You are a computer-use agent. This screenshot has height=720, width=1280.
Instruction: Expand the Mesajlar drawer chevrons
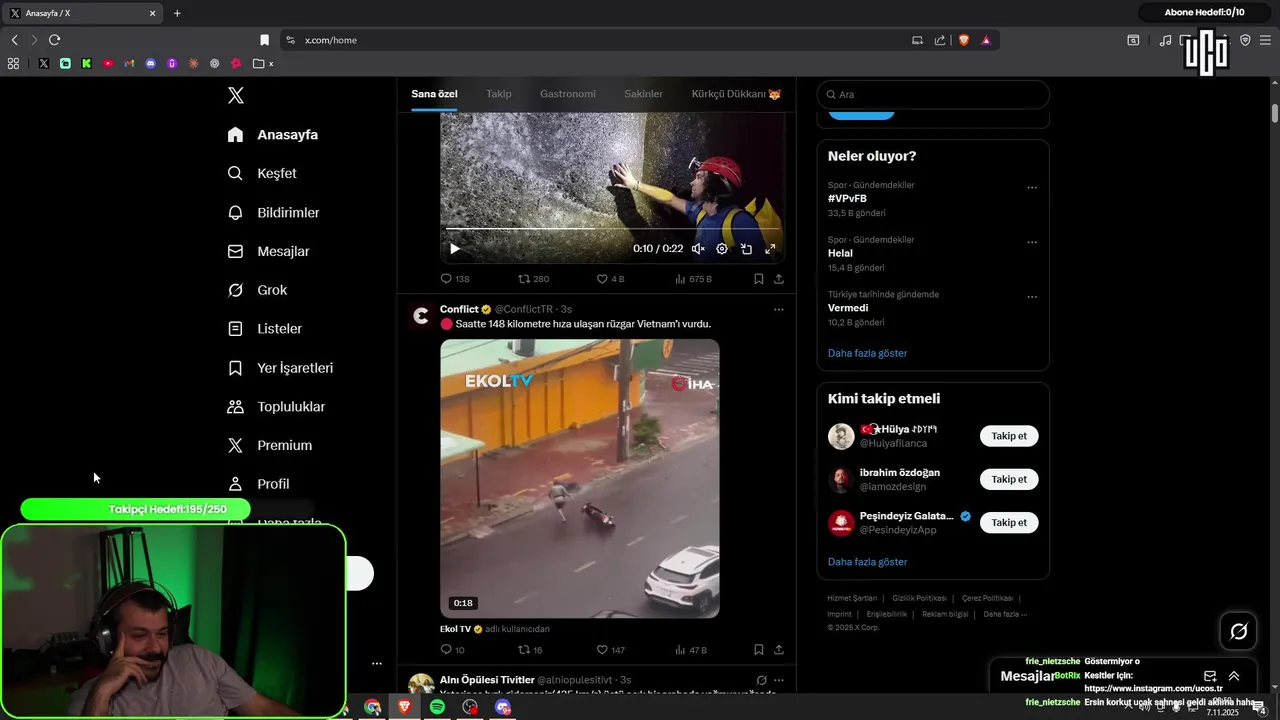pos(1234,676)
